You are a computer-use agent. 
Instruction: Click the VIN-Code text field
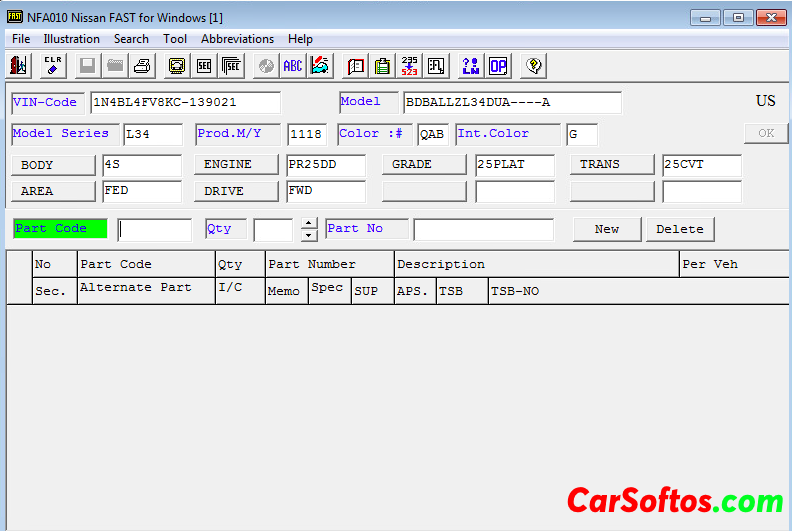(185, 103)
